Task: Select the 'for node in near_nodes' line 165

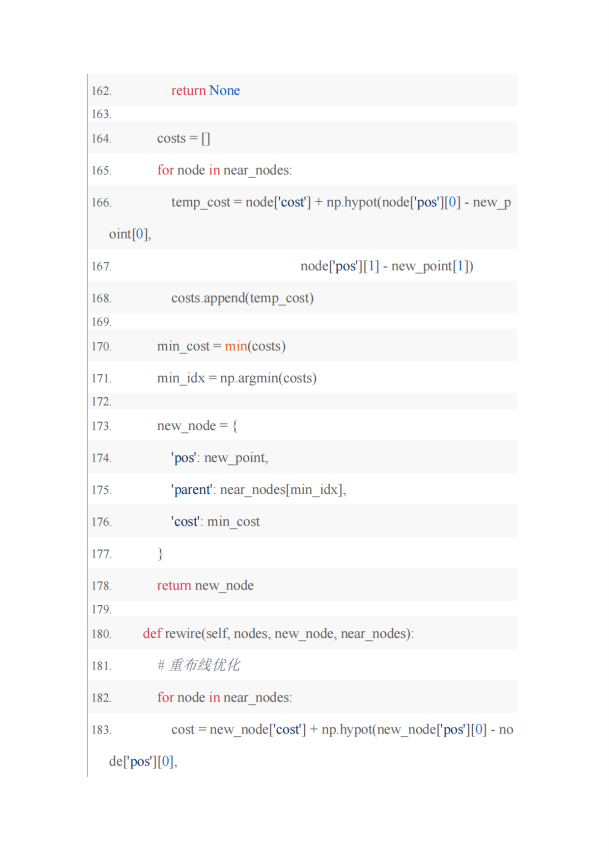Action: (224, 170)
